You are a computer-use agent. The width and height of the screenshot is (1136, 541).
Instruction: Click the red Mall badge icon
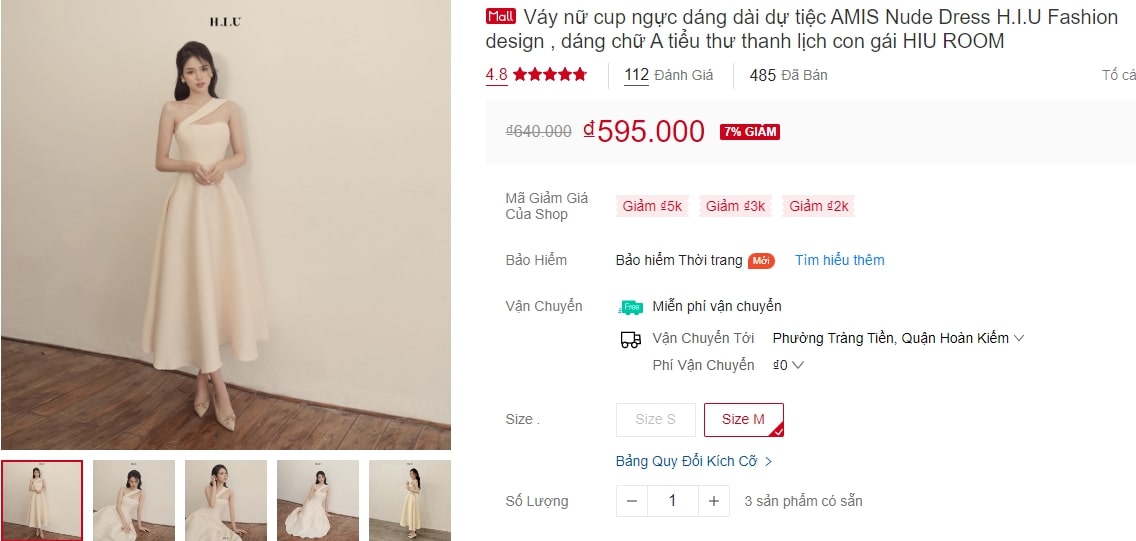(x=501, y=16)
